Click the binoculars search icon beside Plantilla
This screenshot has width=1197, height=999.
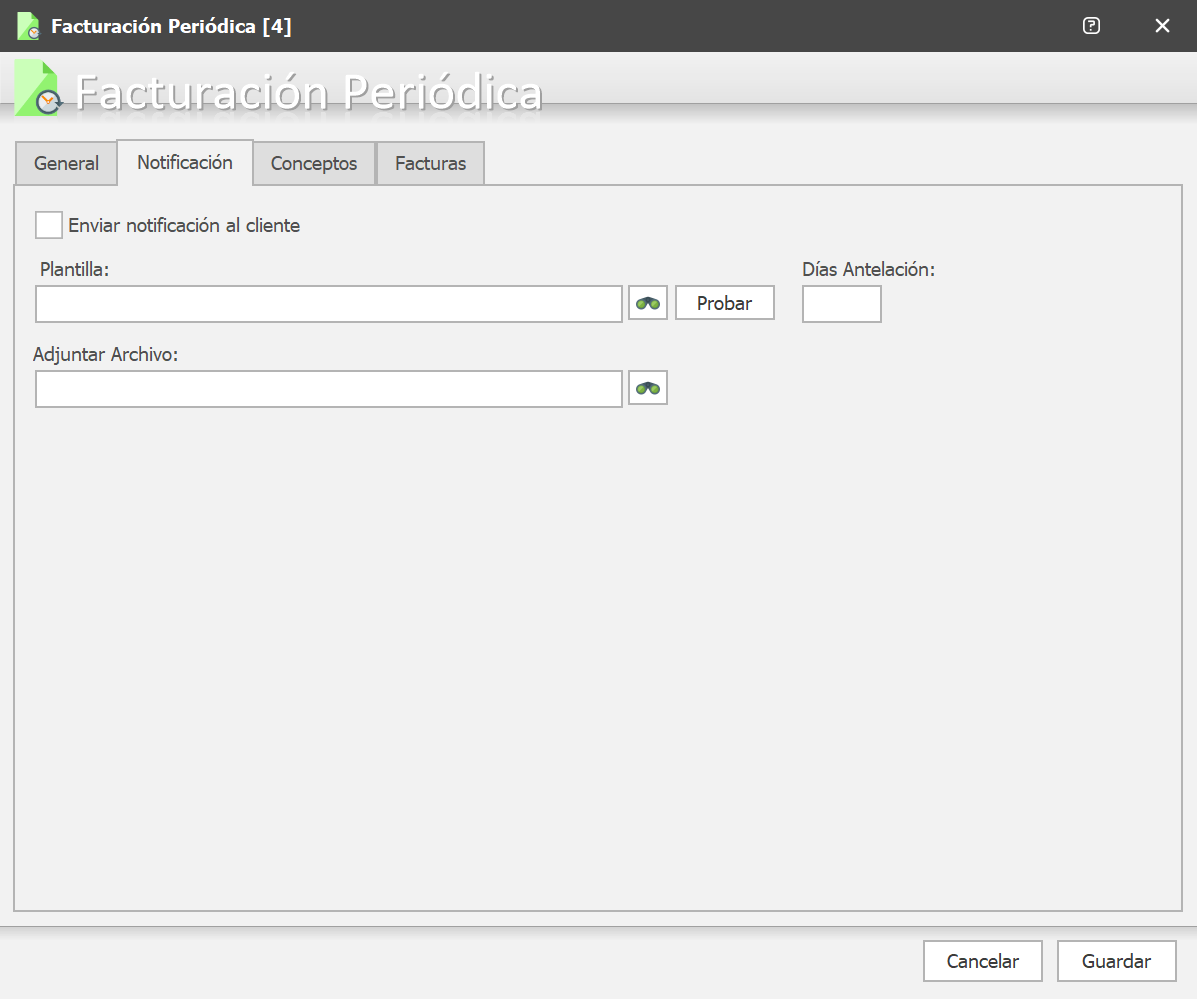tap(648, 303)
